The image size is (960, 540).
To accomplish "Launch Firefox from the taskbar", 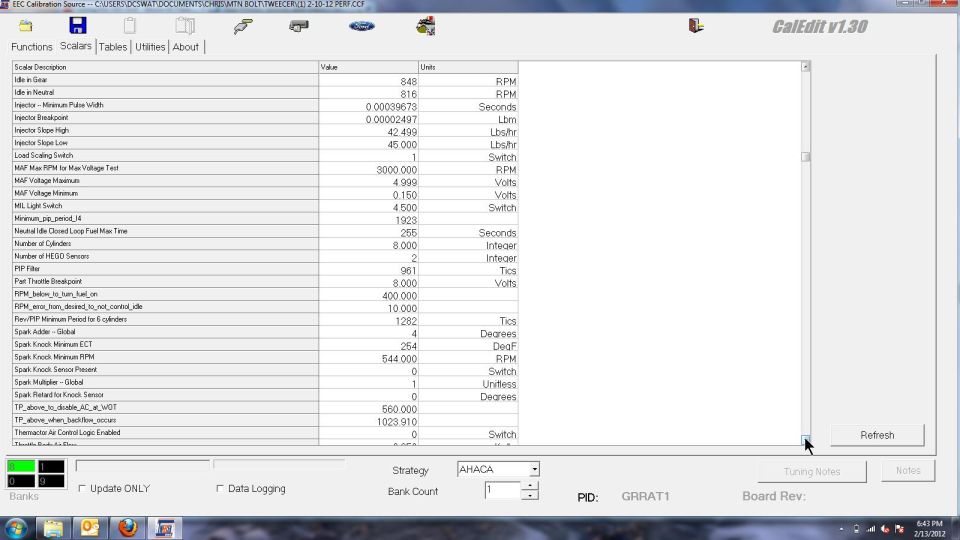I will pyautogui.click(x=127, y=528).
